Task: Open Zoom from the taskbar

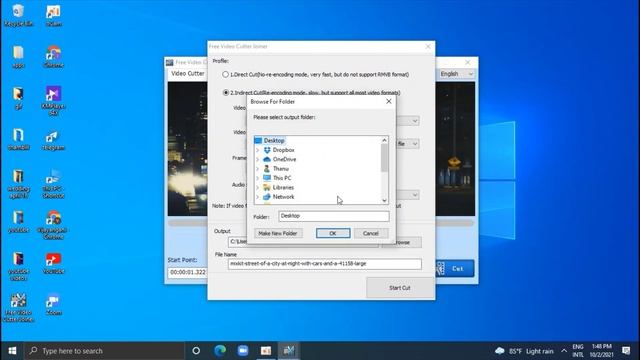Action: [x=243, y=351]
